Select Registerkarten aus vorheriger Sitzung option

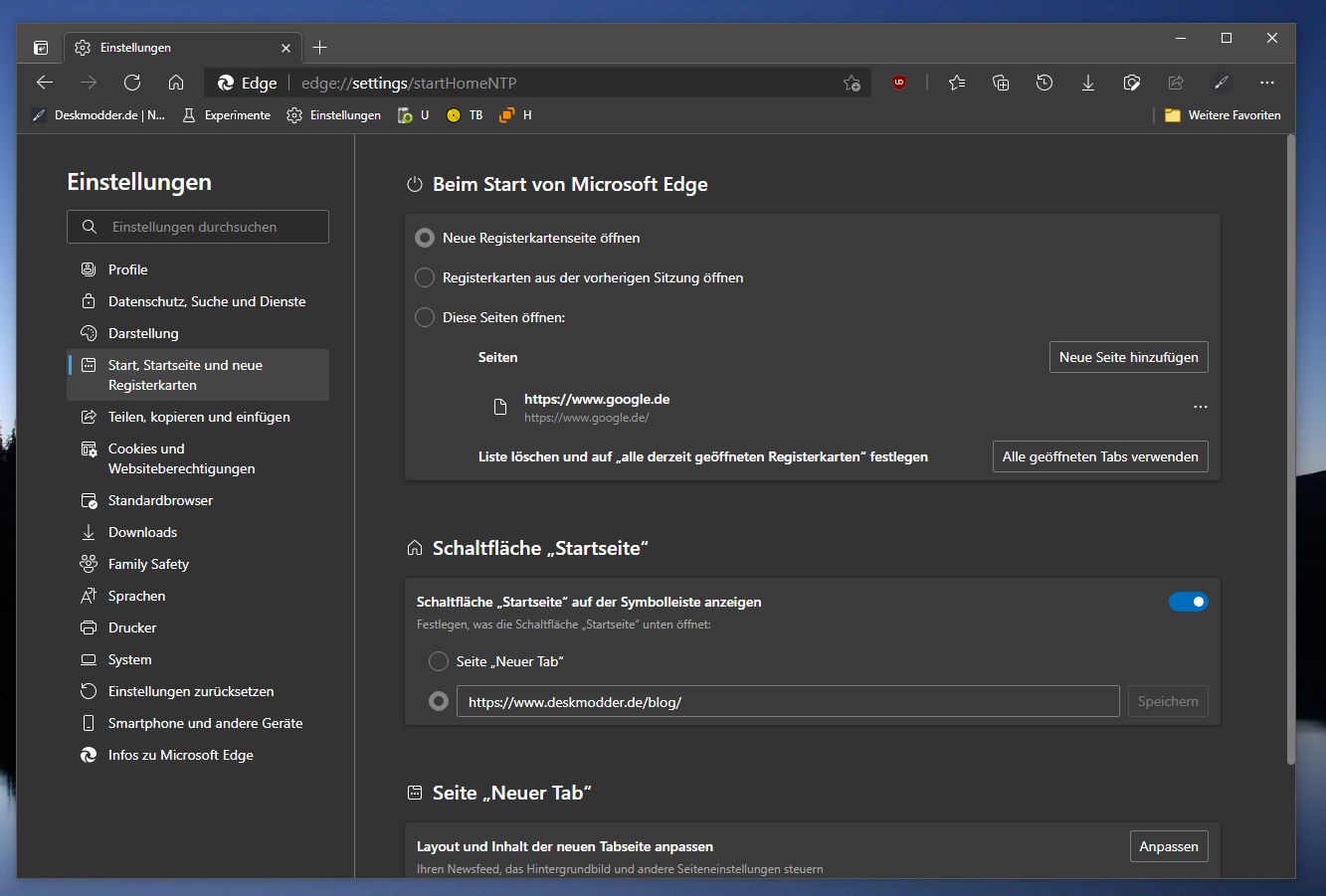coord(425,277)
